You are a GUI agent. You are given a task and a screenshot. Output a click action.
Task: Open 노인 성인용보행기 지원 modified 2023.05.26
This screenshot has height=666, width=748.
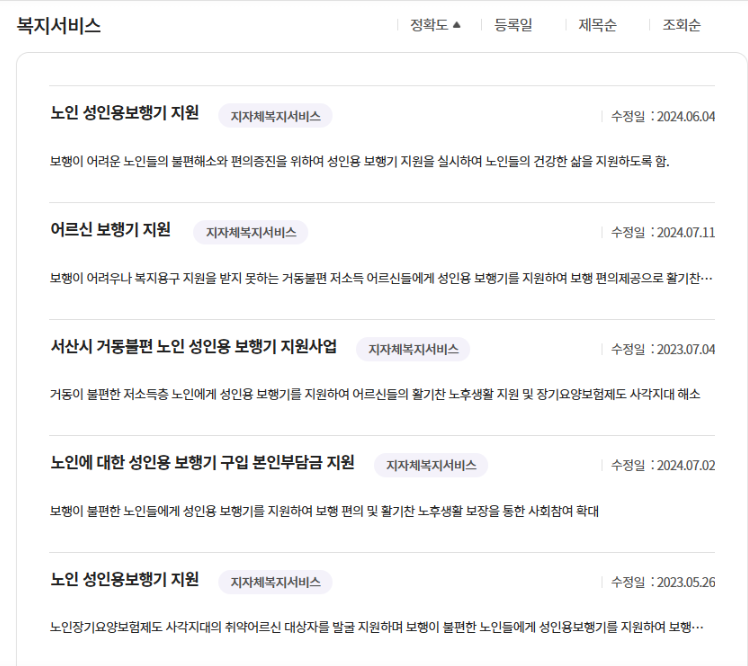point(124,580)
